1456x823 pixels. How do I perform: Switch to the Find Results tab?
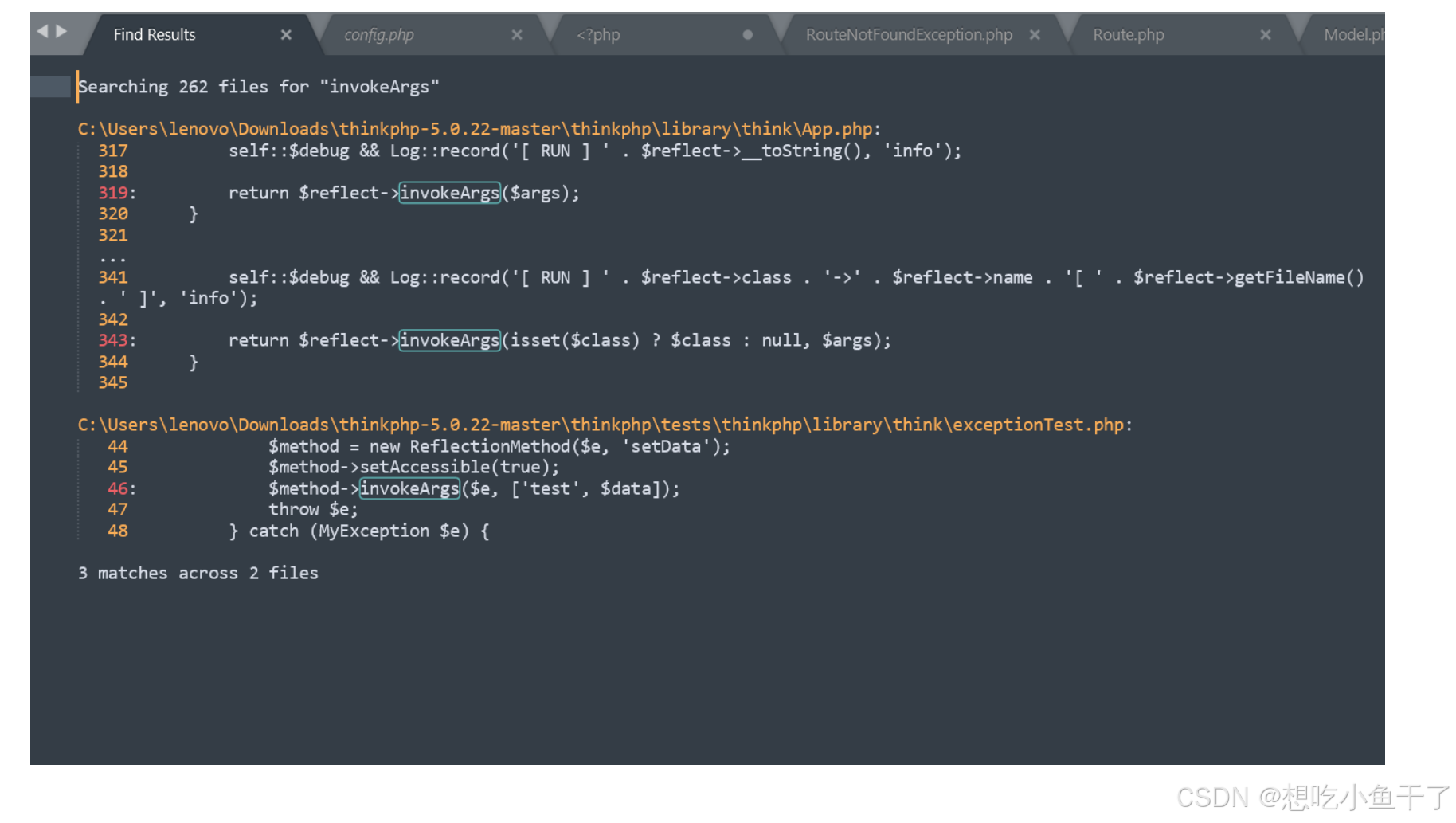pyautogui.click(x=154, y=35)
